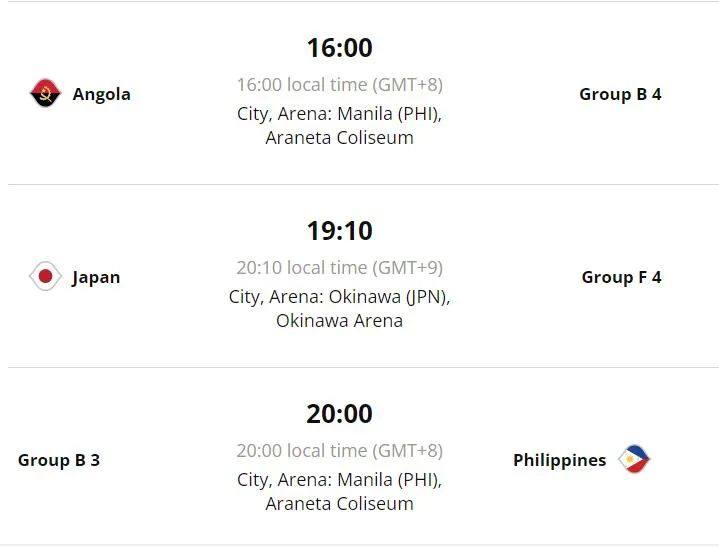This screenshot has height=547, width=719.
Task: Click the 20:00 match time heading
Action: [339, 413]
